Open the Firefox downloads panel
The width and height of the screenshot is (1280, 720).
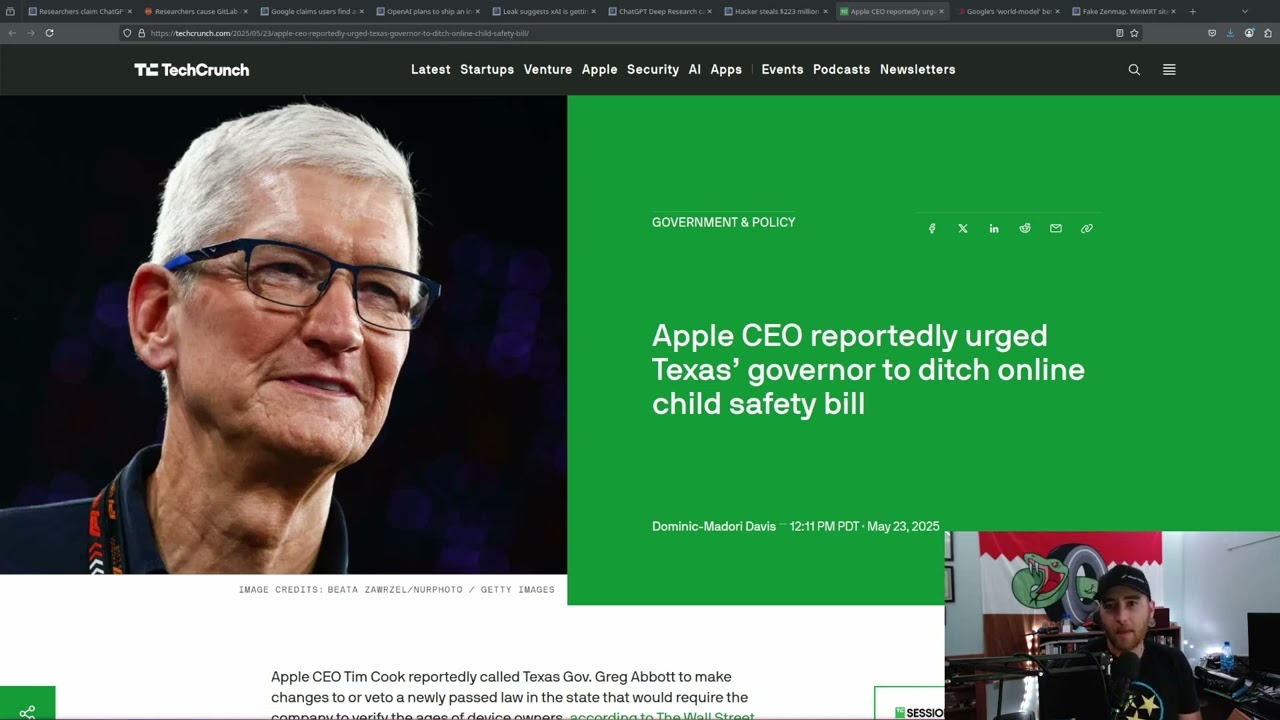click(1230, 33)
